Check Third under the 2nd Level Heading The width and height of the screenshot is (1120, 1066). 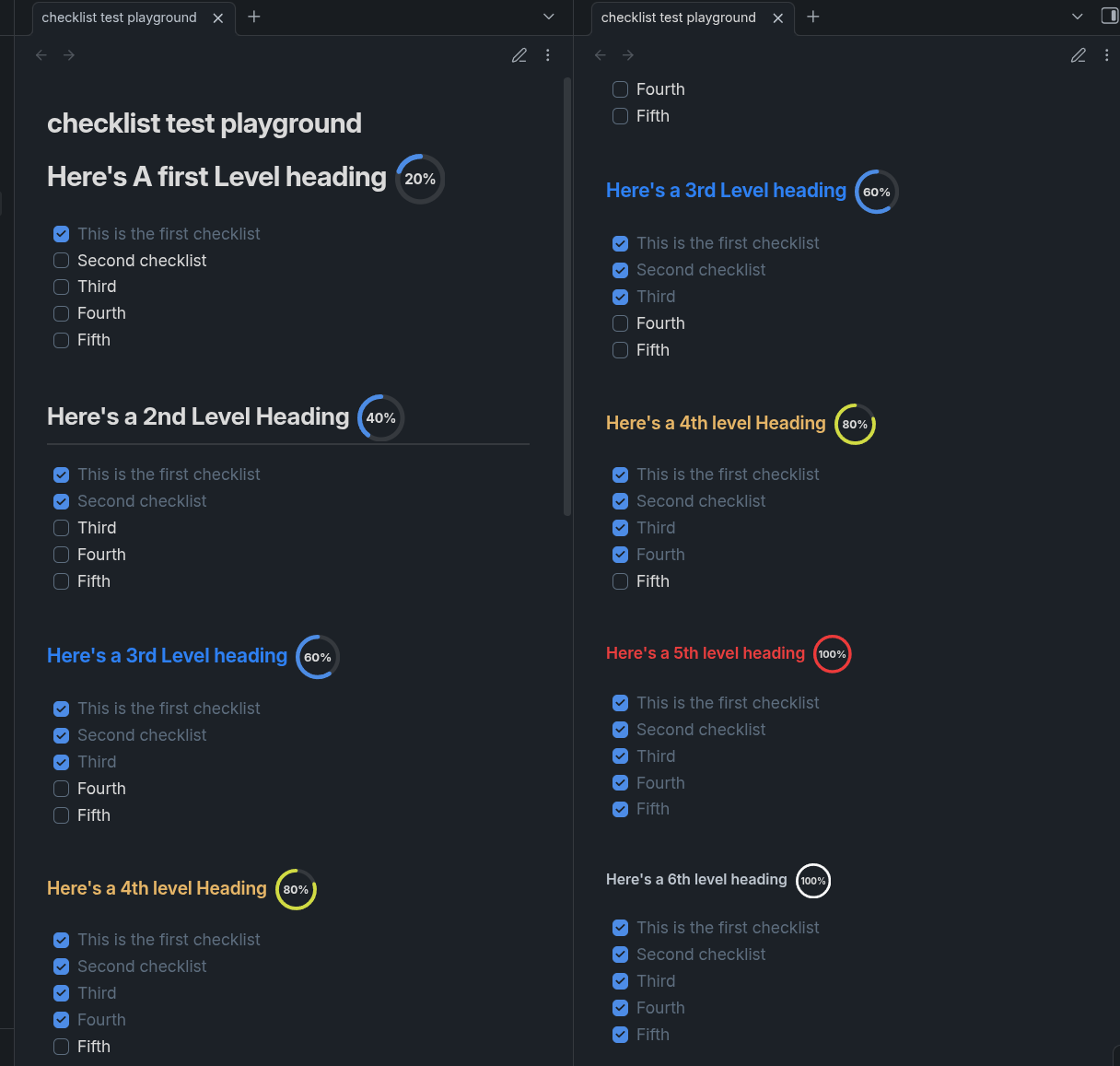click(62, 528)
